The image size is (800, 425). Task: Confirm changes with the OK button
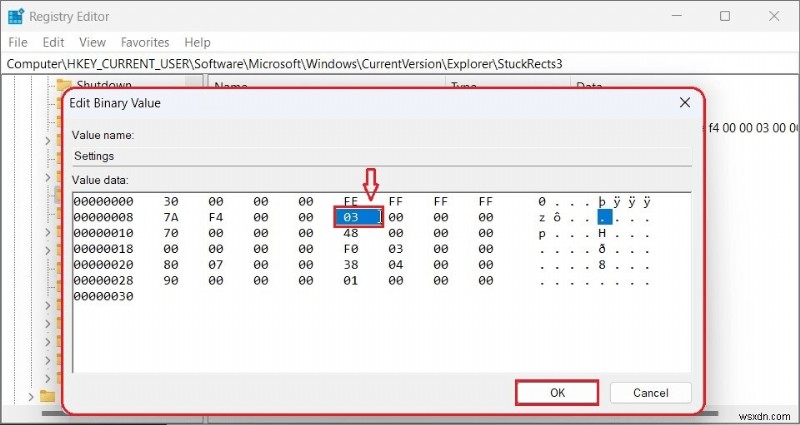click(x=557, y=392)
